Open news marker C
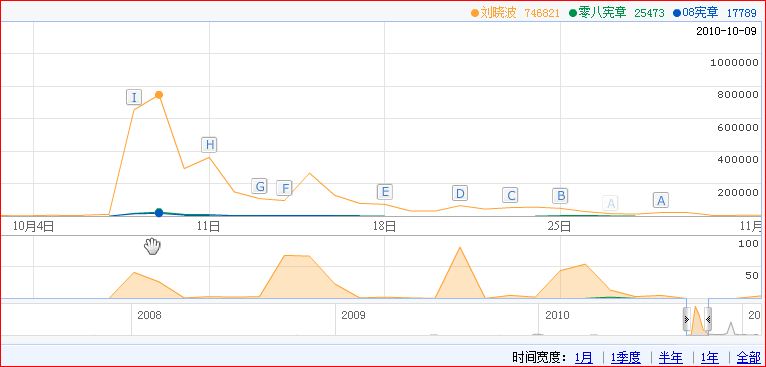766x367 pixels. tap(510, 195)
